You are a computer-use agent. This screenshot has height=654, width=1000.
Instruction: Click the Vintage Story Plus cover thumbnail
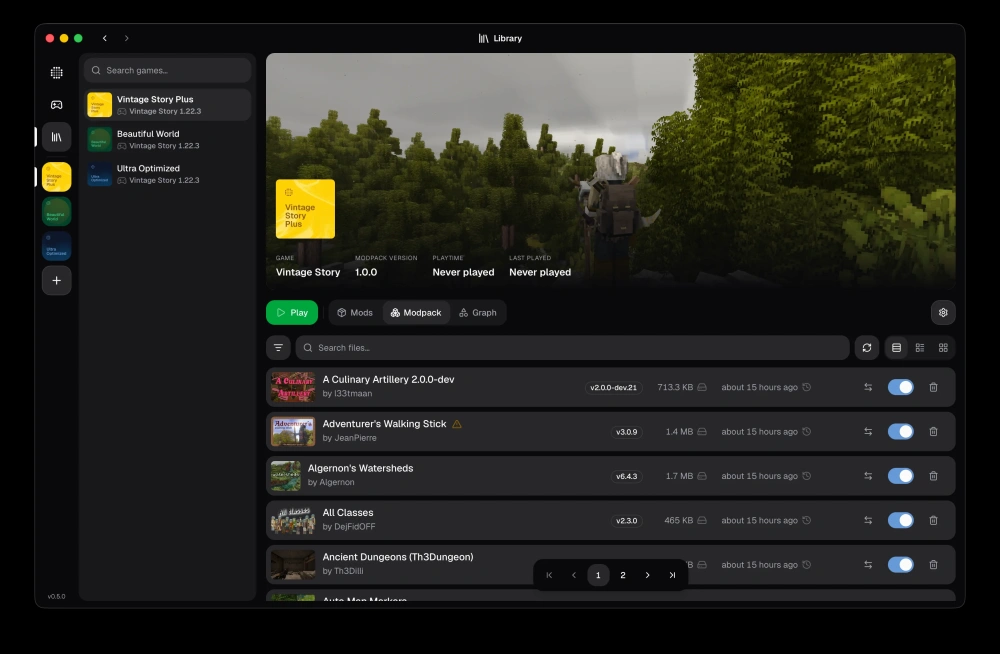tap(305, 209)
